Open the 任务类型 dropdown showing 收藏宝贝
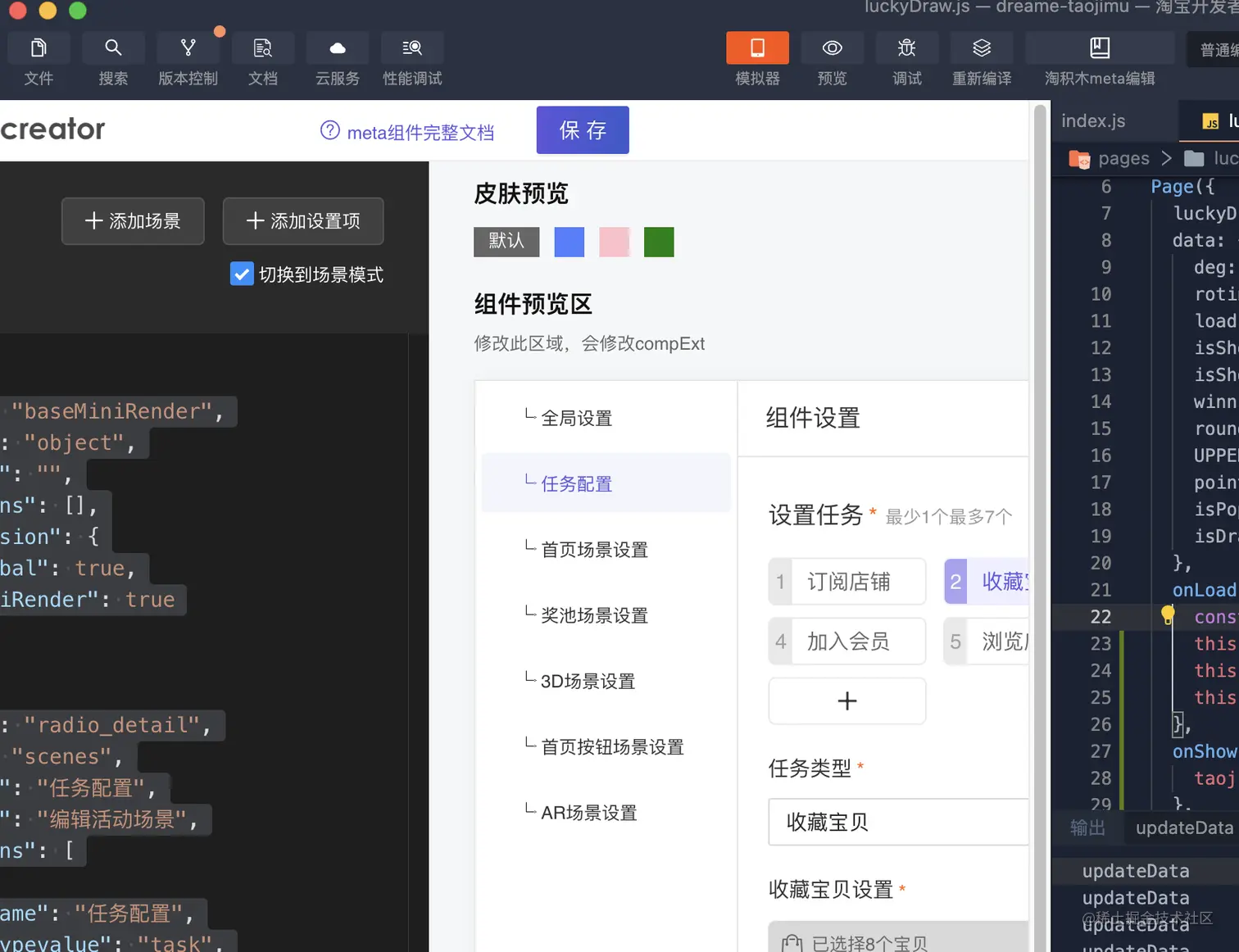 (x=897, y=822)
